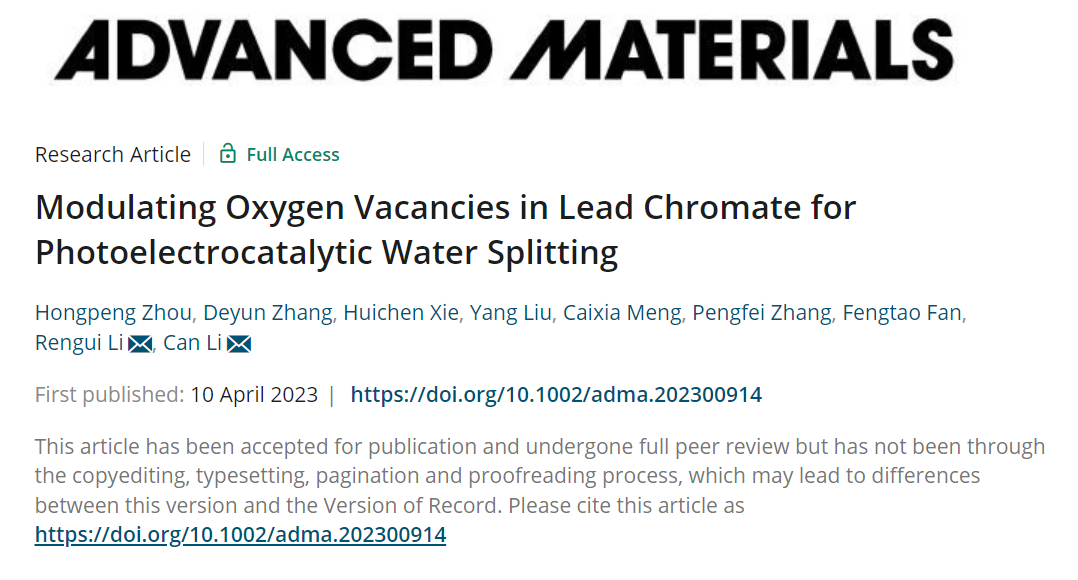The height and width of the screenshot is (580, 1078).
Task: Click the Full Access open lock icon
Action: pyautogui.click(x=228, y=153)
